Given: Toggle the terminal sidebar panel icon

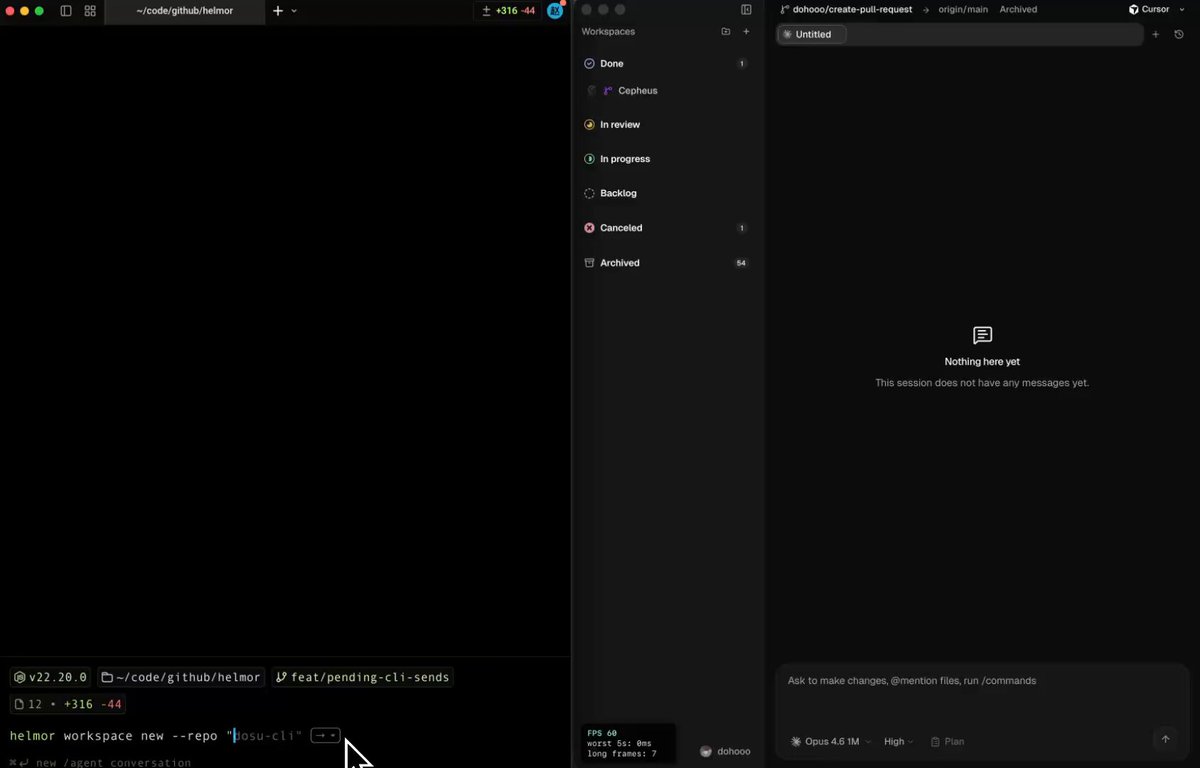Looking at the screenshot, I should (x=66, y=11).
